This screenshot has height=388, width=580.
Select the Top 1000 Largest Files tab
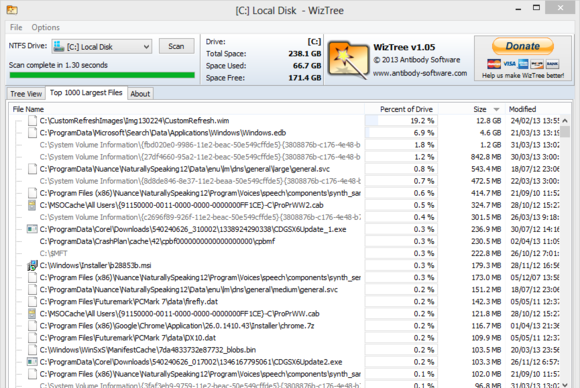[86, 92]
